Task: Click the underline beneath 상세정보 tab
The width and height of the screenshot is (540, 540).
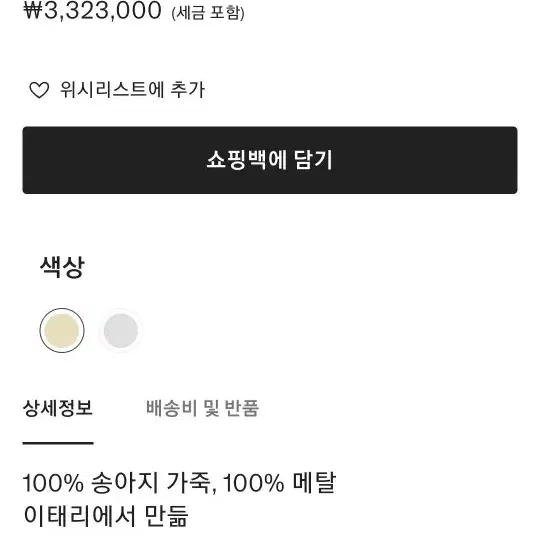Action: point(58,443)
